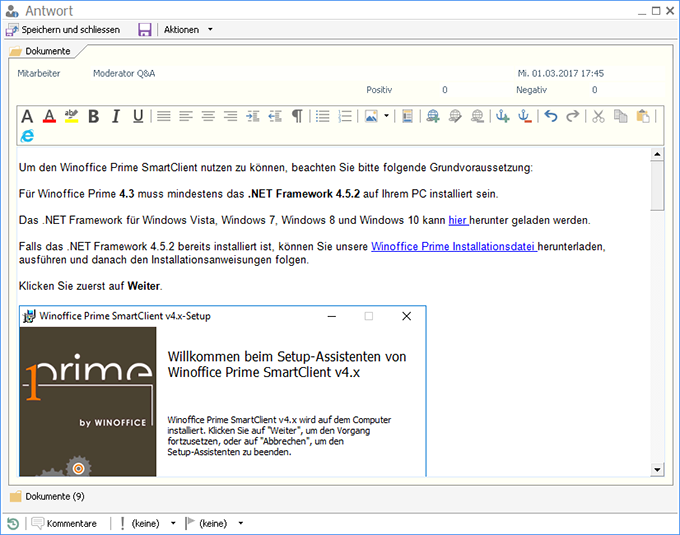This screenshot has width=680, height=535.
Task: Save with the purple floppy disk icon
Action: (x=144, y=29)
